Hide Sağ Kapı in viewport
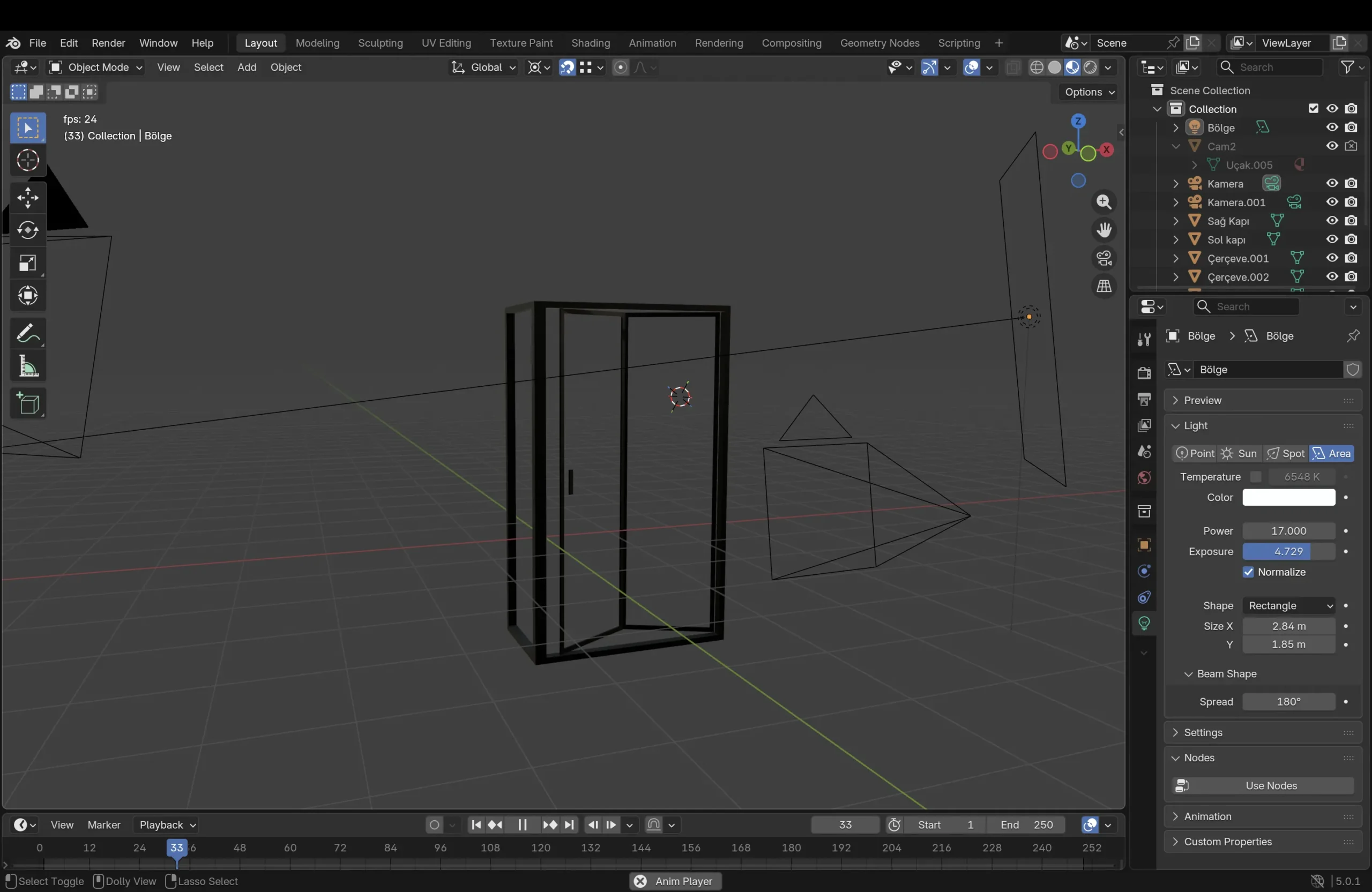Image resolution: width=1372 pixels, height=892 pixels. (1332, 221)
